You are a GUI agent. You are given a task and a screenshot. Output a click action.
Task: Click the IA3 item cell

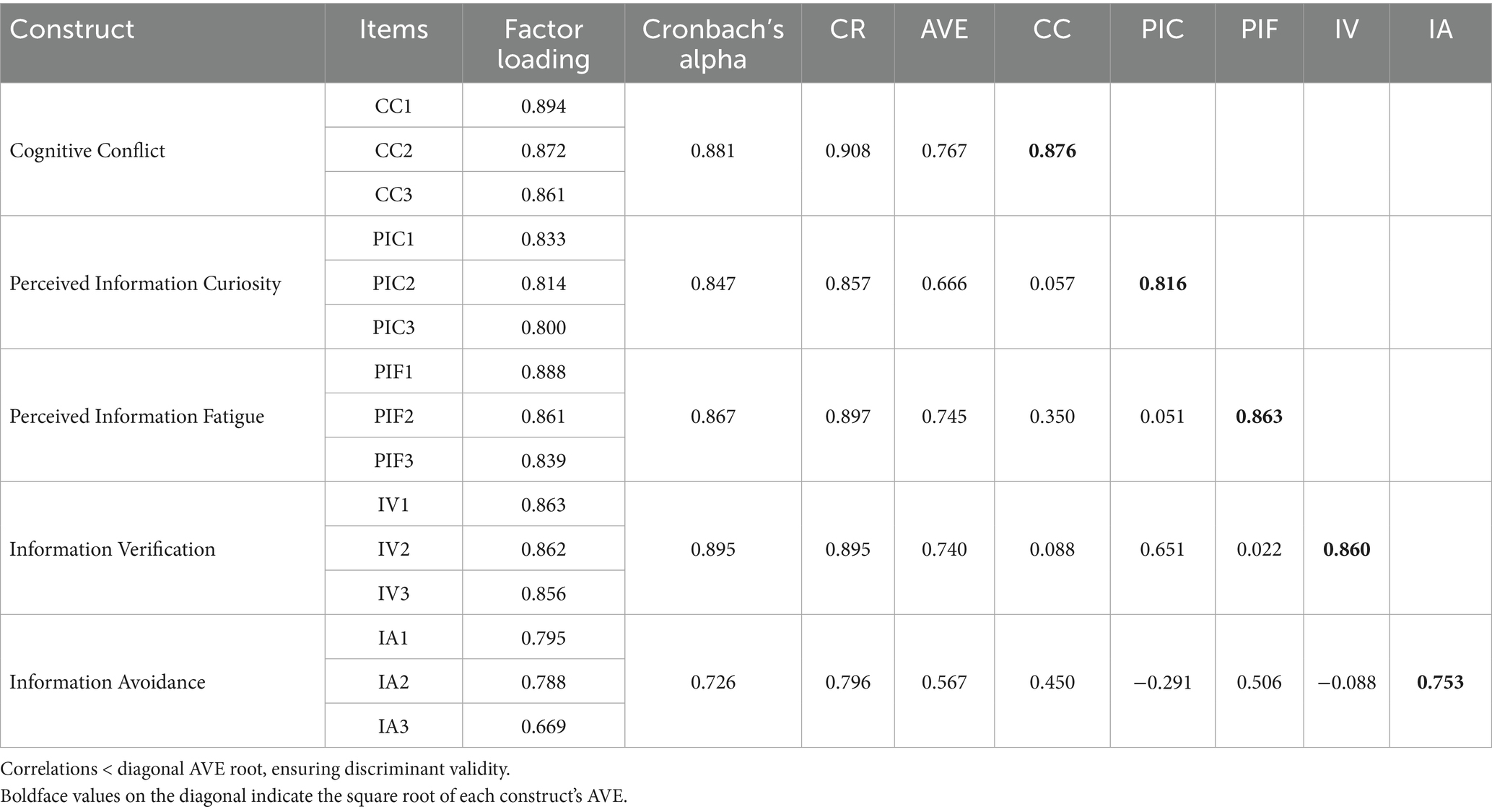pyautogui.click(x=393, y=726)
